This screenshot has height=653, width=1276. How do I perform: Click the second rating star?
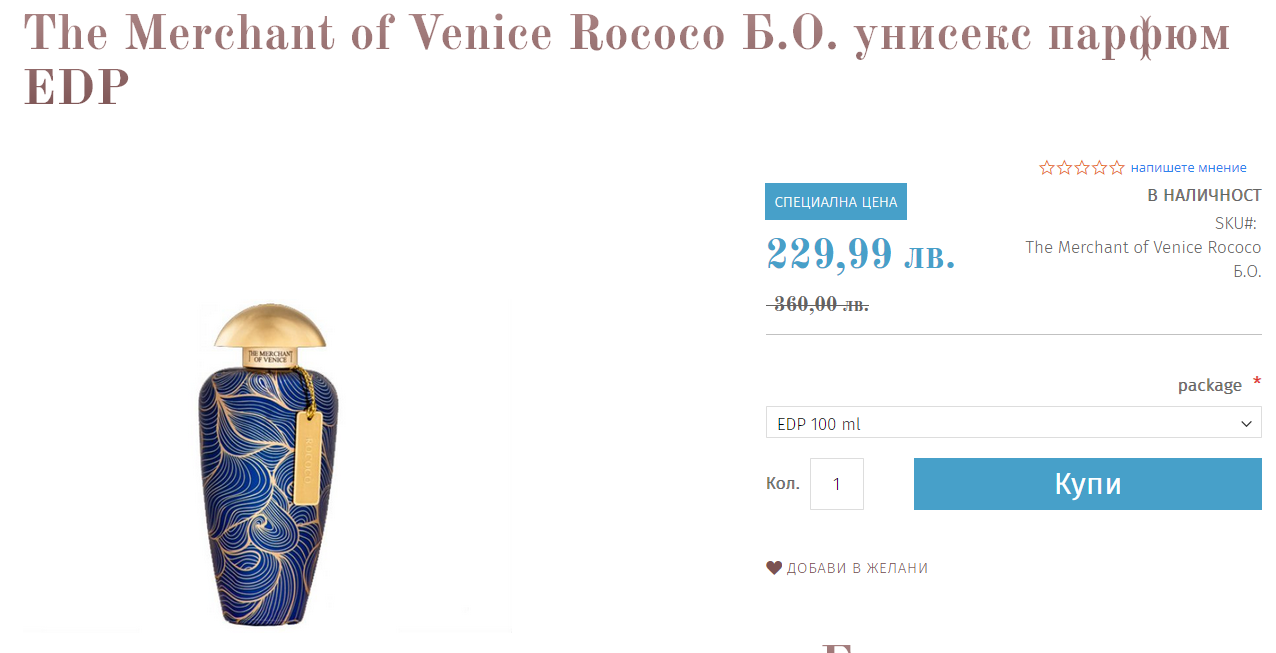click(x=1065, y=168)
